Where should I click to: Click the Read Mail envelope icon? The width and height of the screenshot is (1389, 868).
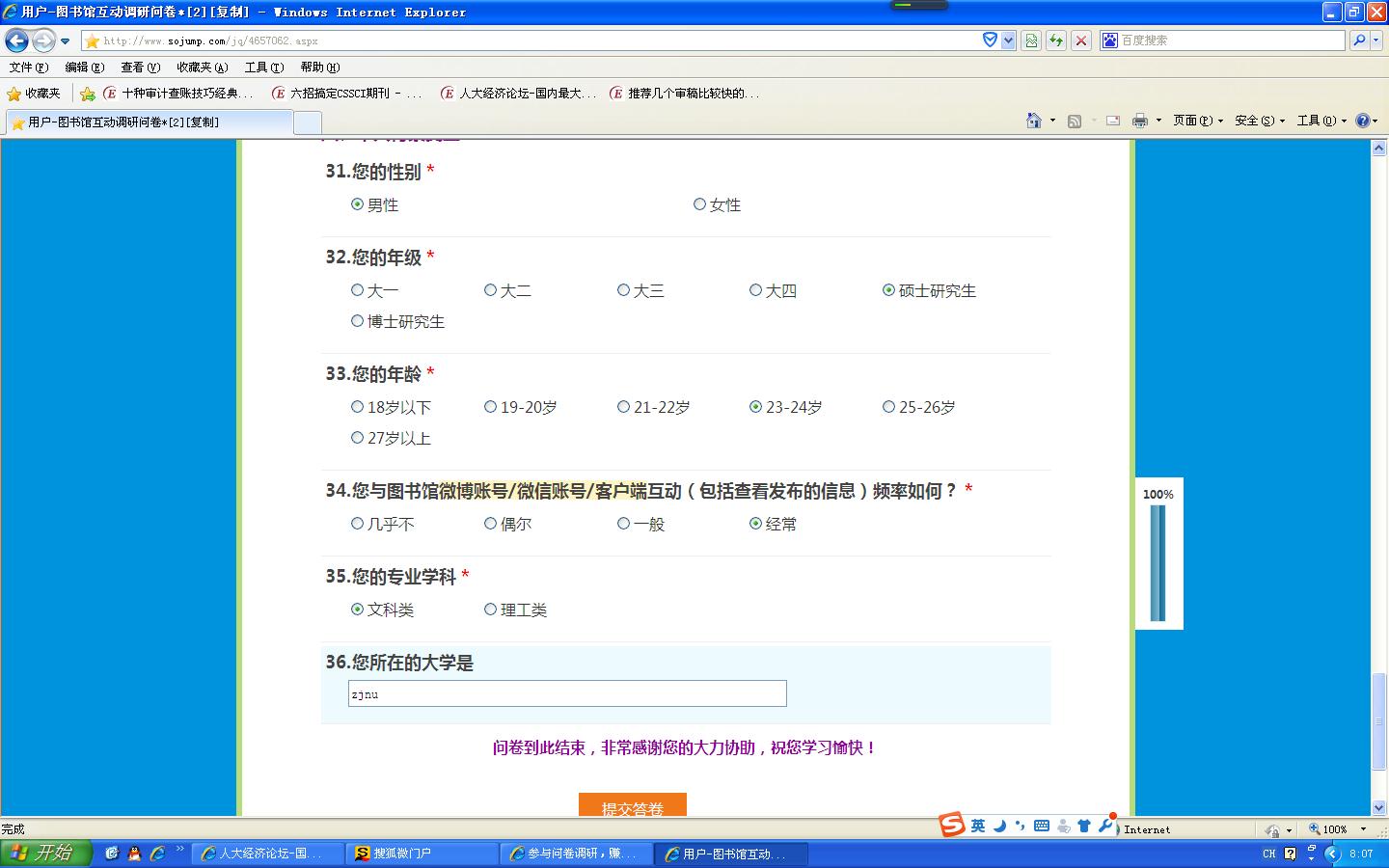1113,121
